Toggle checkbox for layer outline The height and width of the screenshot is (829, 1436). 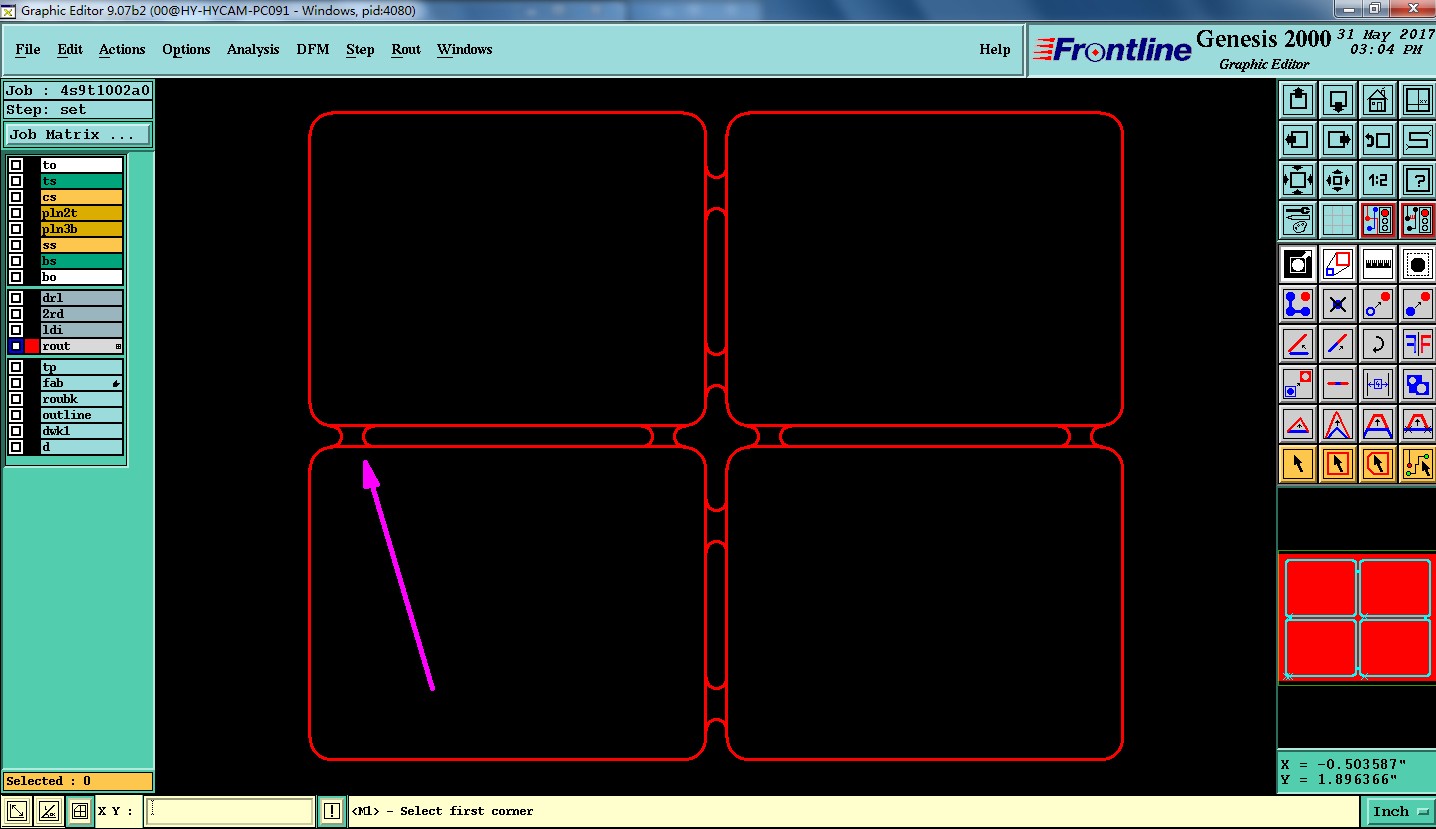pos(16,415)
